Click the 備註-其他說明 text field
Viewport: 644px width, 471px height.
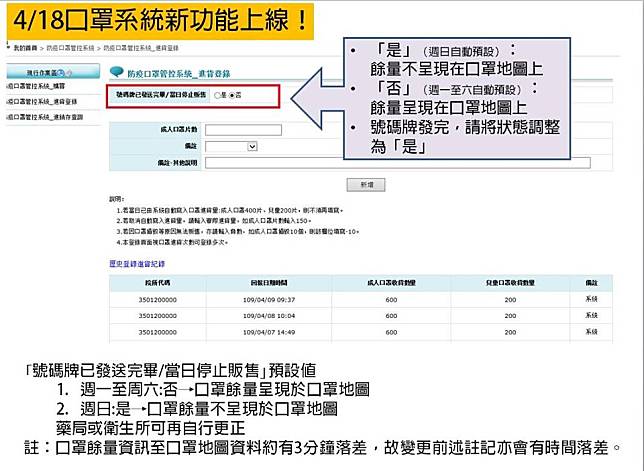coord(398,163)
